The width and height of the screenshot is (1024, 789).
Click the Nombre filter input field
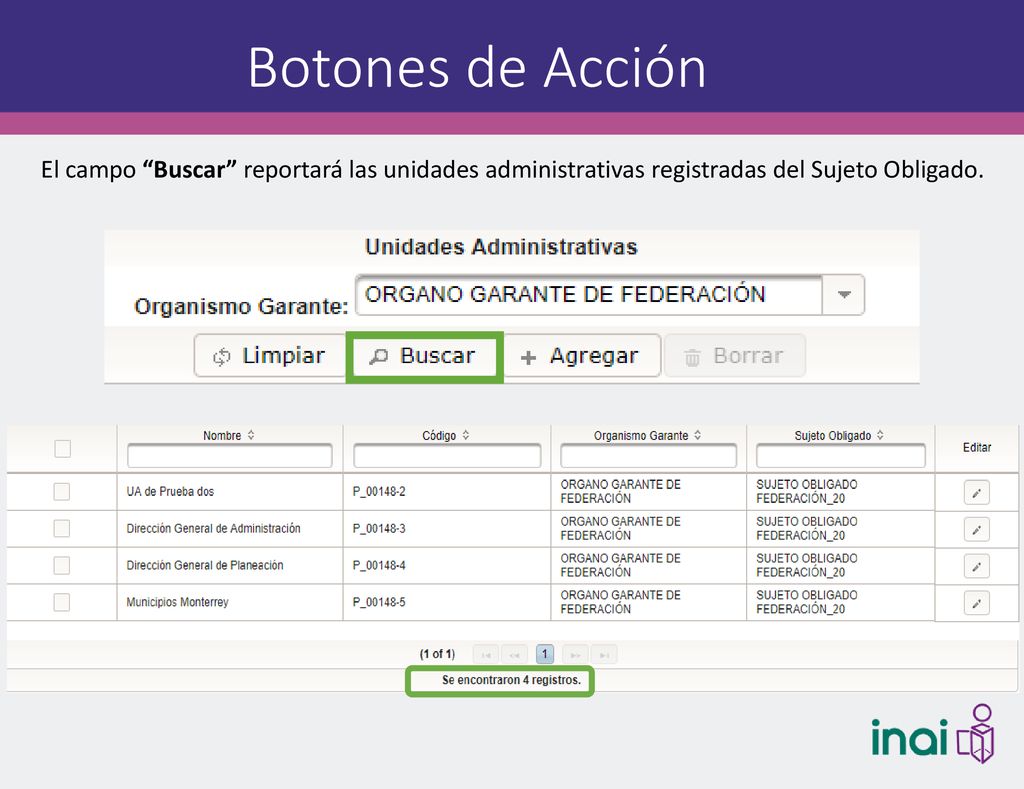click(x=230, y=455)
